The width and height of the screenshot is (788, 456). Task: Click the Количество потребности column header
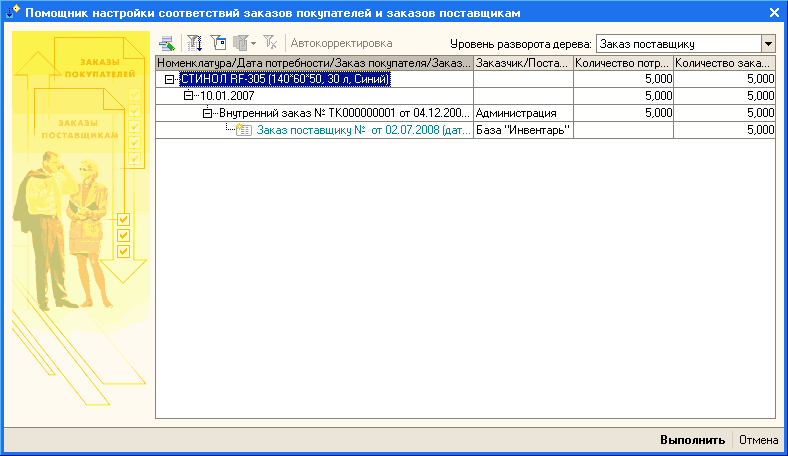(622, 62)
